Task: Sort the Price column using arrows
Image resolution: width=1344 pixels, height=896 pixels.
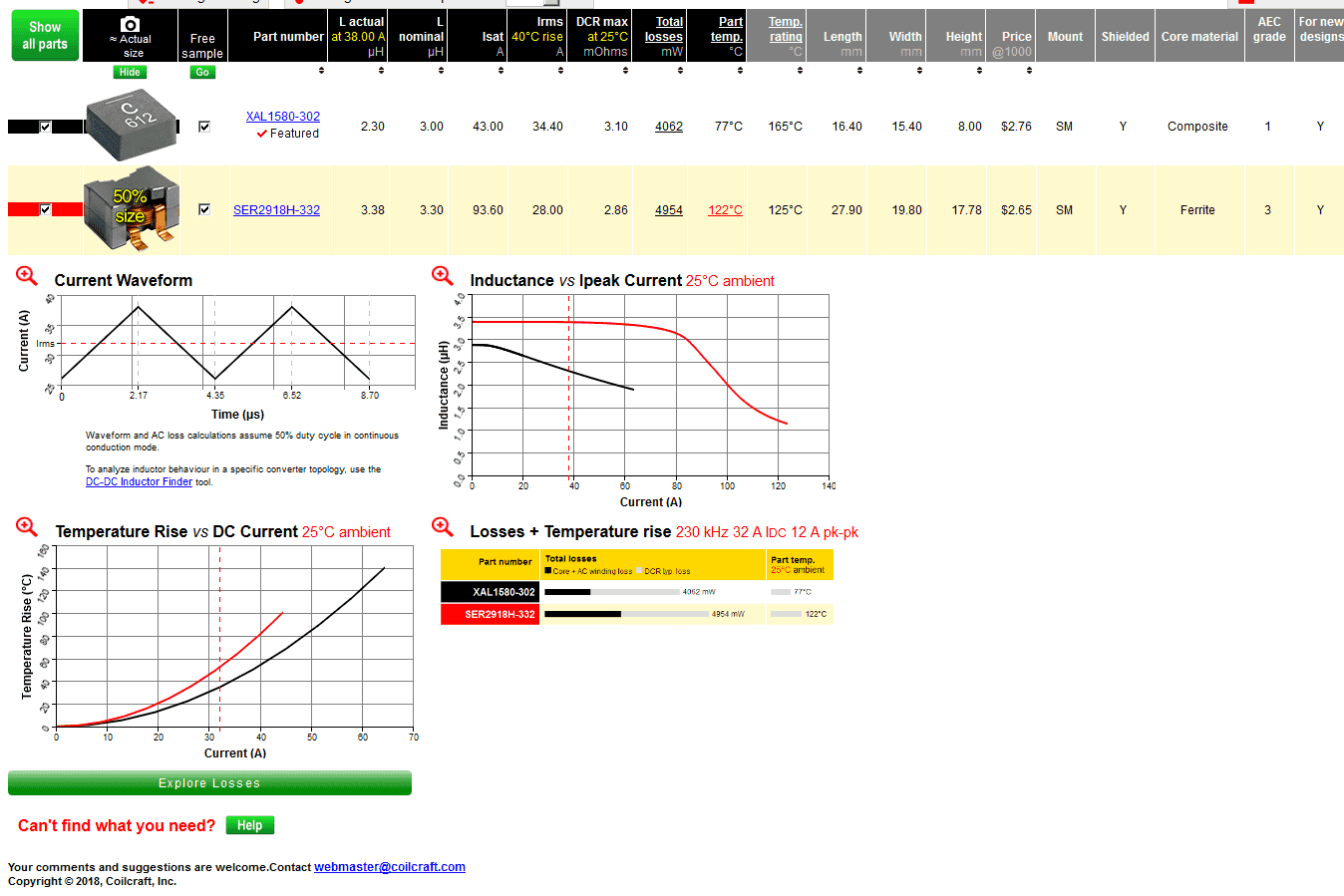Action: click(x=1029, y=71)
